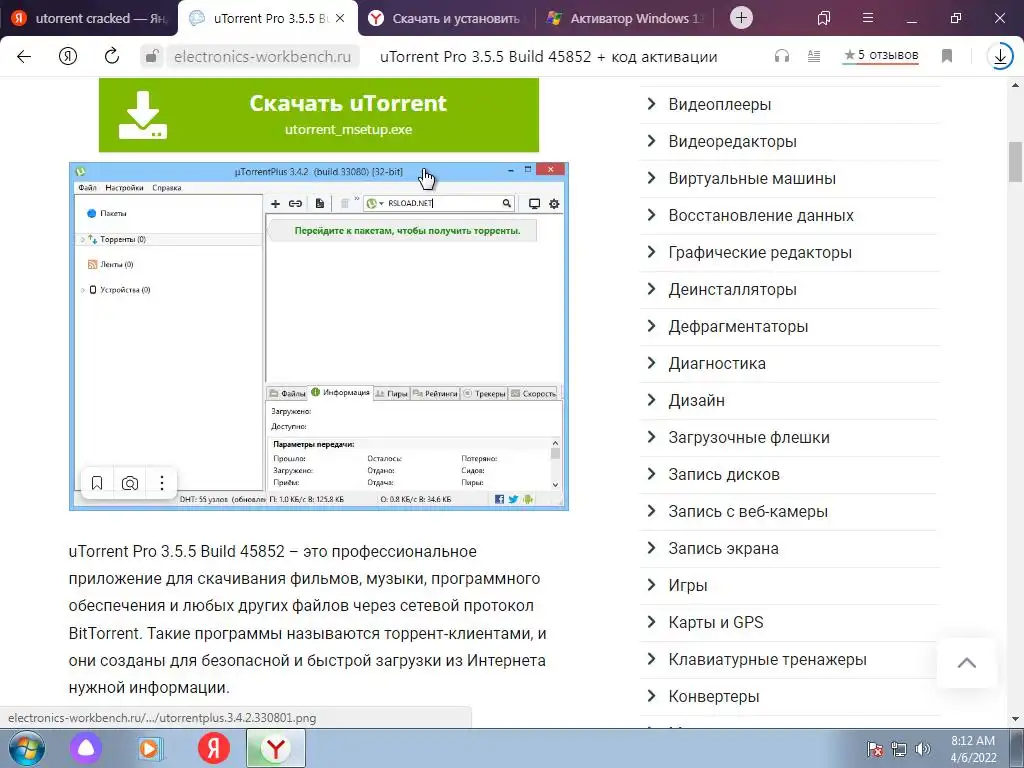
Task: Reload the page with the refresh icon
Action: coord(112,56)
